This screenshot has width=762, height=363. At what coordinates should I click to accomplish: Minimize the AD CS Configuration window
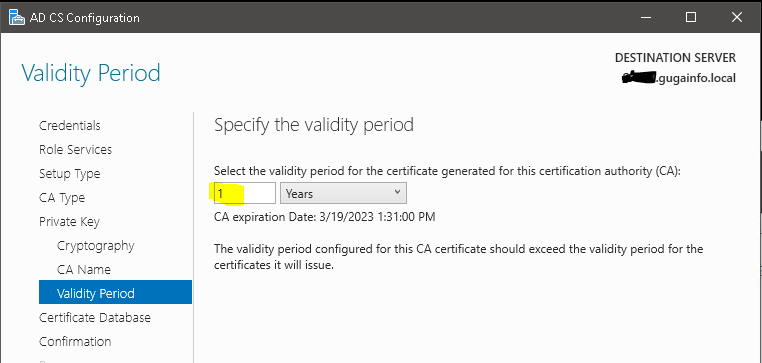coord(644,17)
